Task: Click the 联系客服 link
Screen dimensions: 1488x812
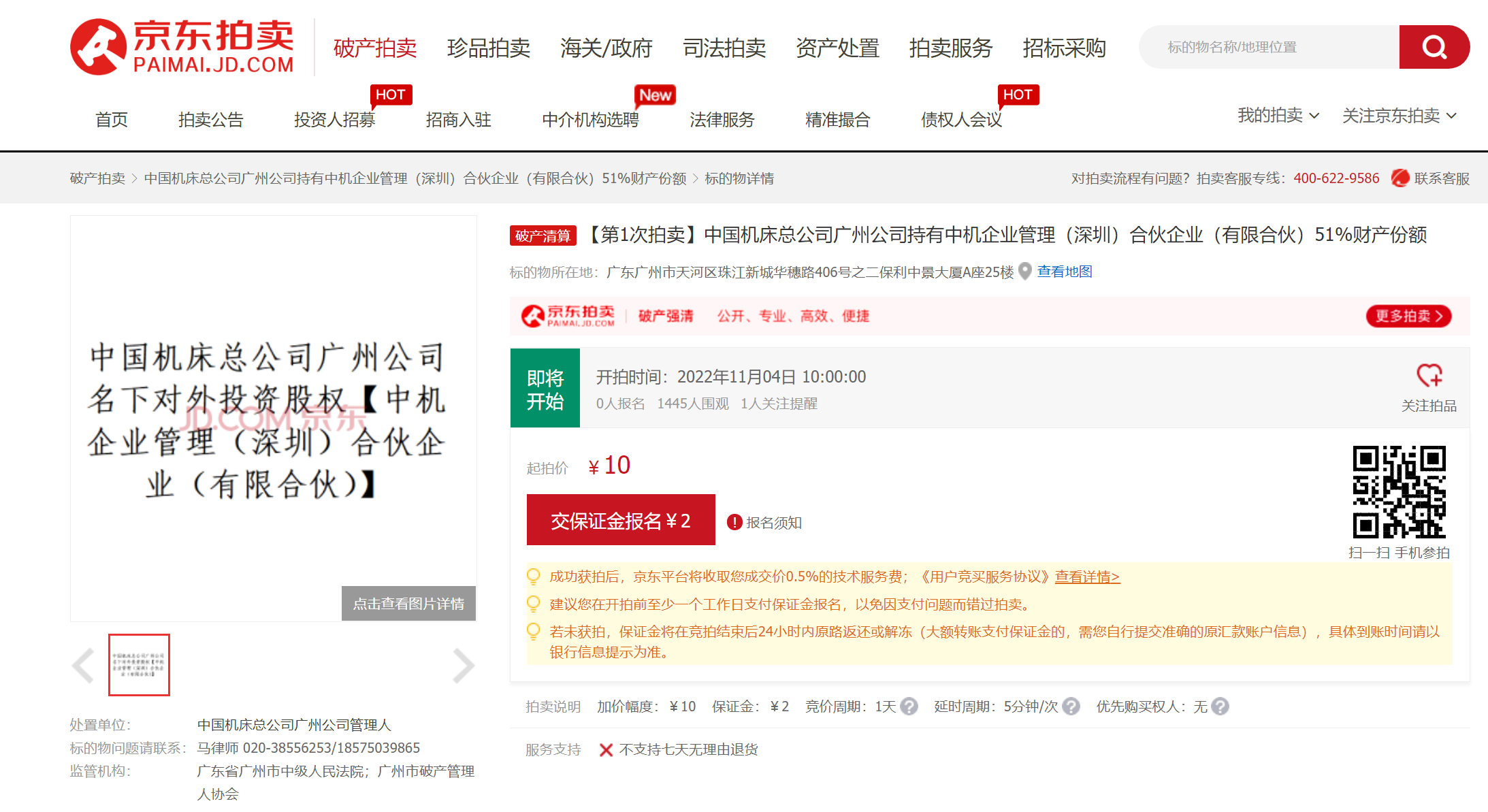Action: pos(1442,178)
